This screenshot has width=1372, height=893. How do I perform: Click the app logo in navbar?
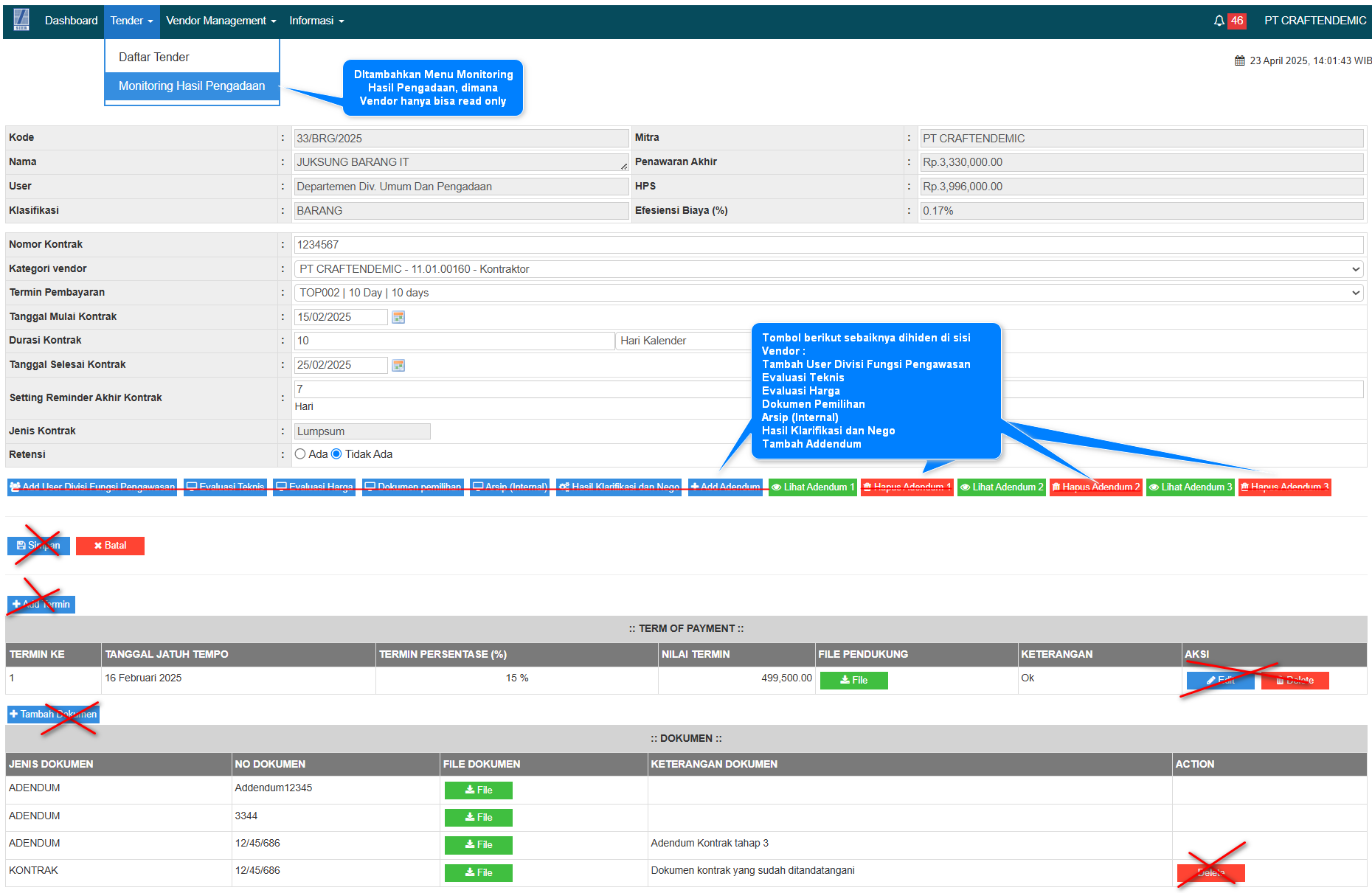pos(21,20)
